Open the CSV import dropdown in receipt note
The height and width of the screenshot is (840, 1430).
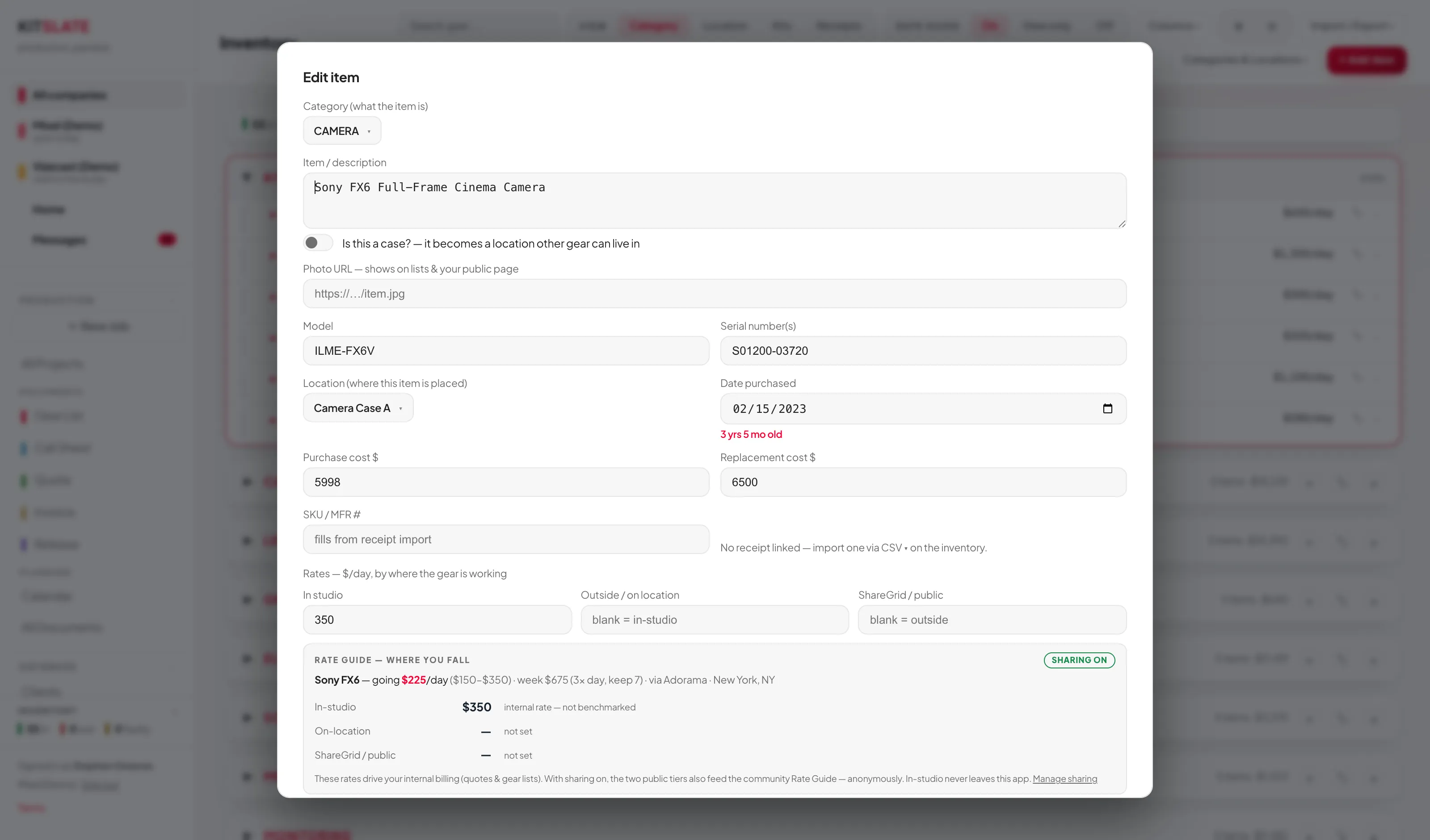(x=894, y=548)
